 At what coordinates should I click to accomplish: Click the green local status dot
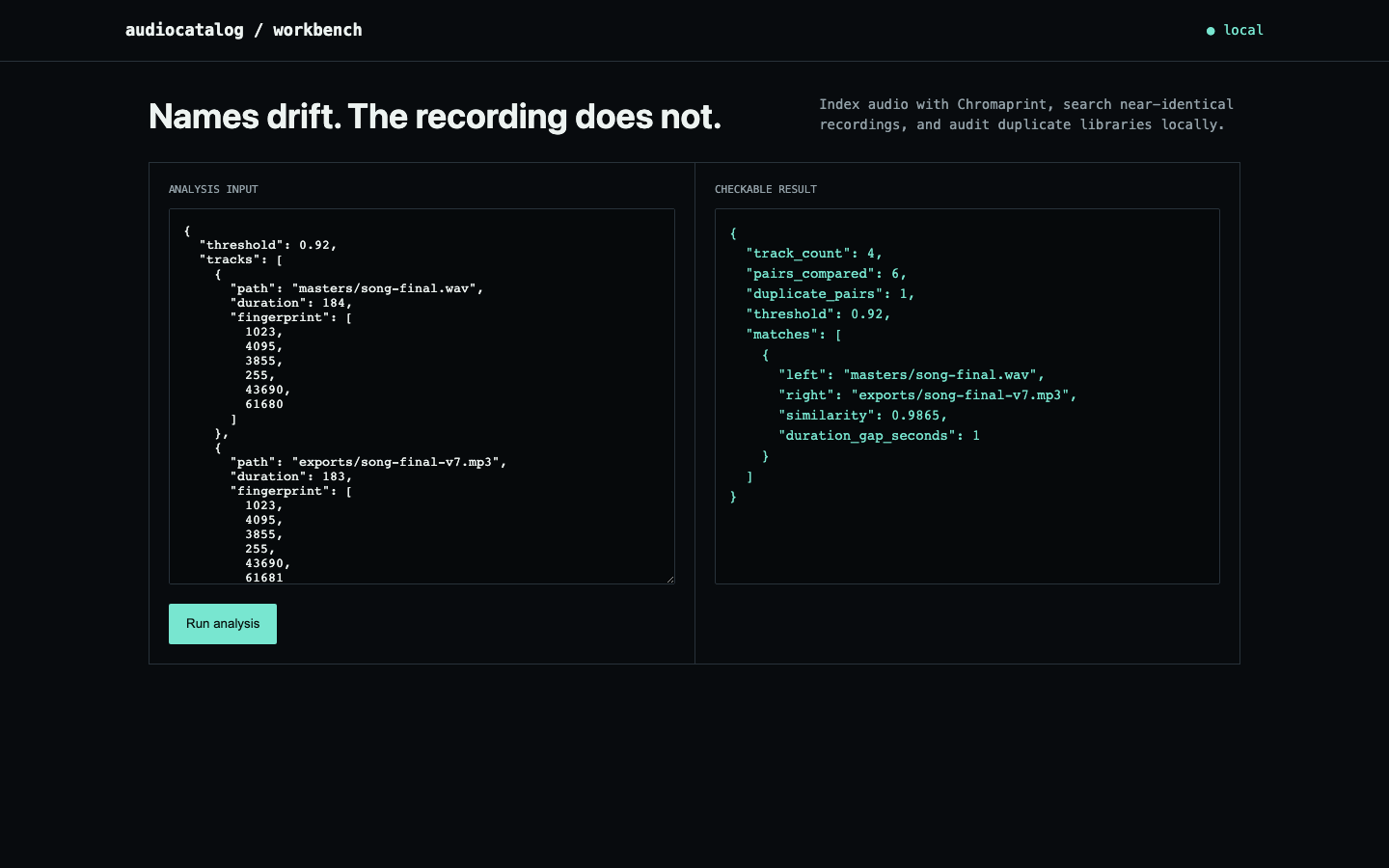point(1211,31)
